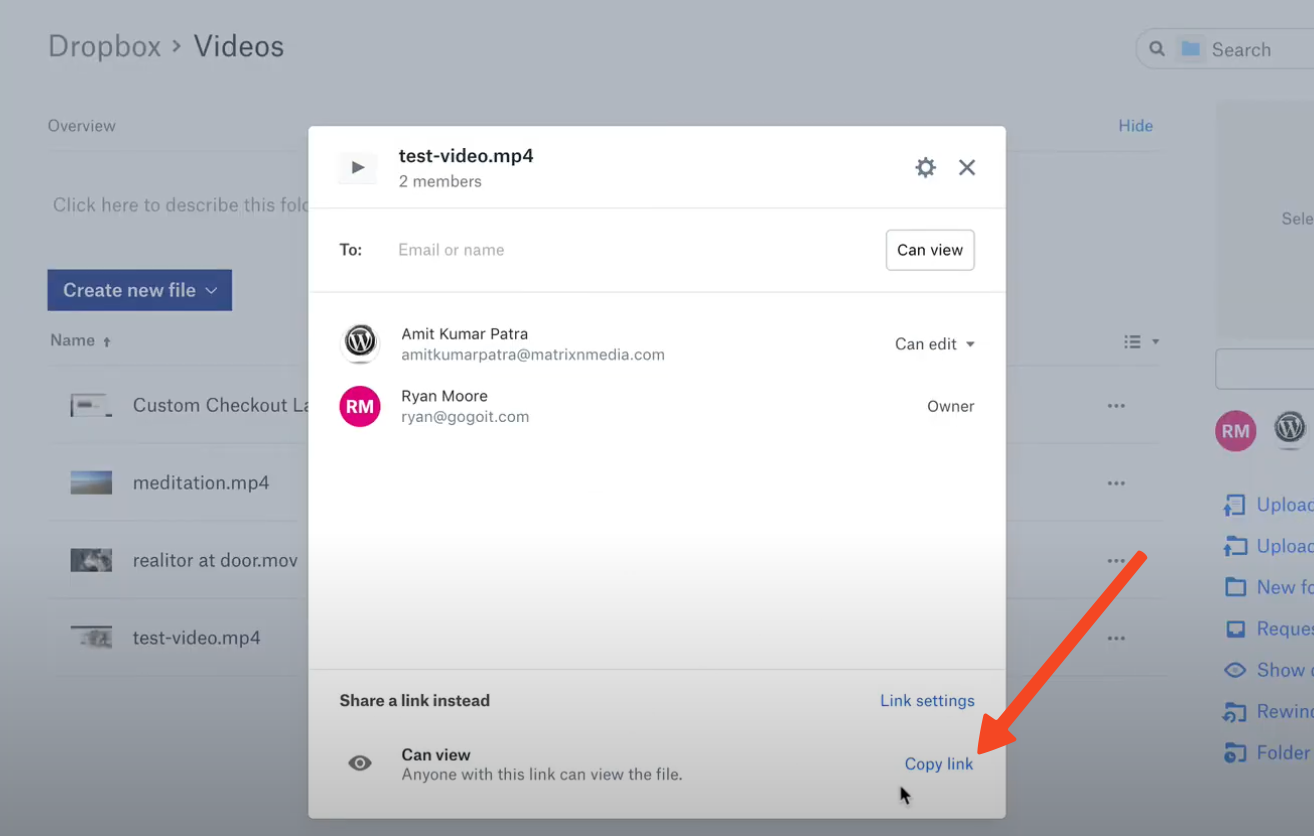Click the Videos breadcrumb
The image size is (1314, 836).
point(239,47)
